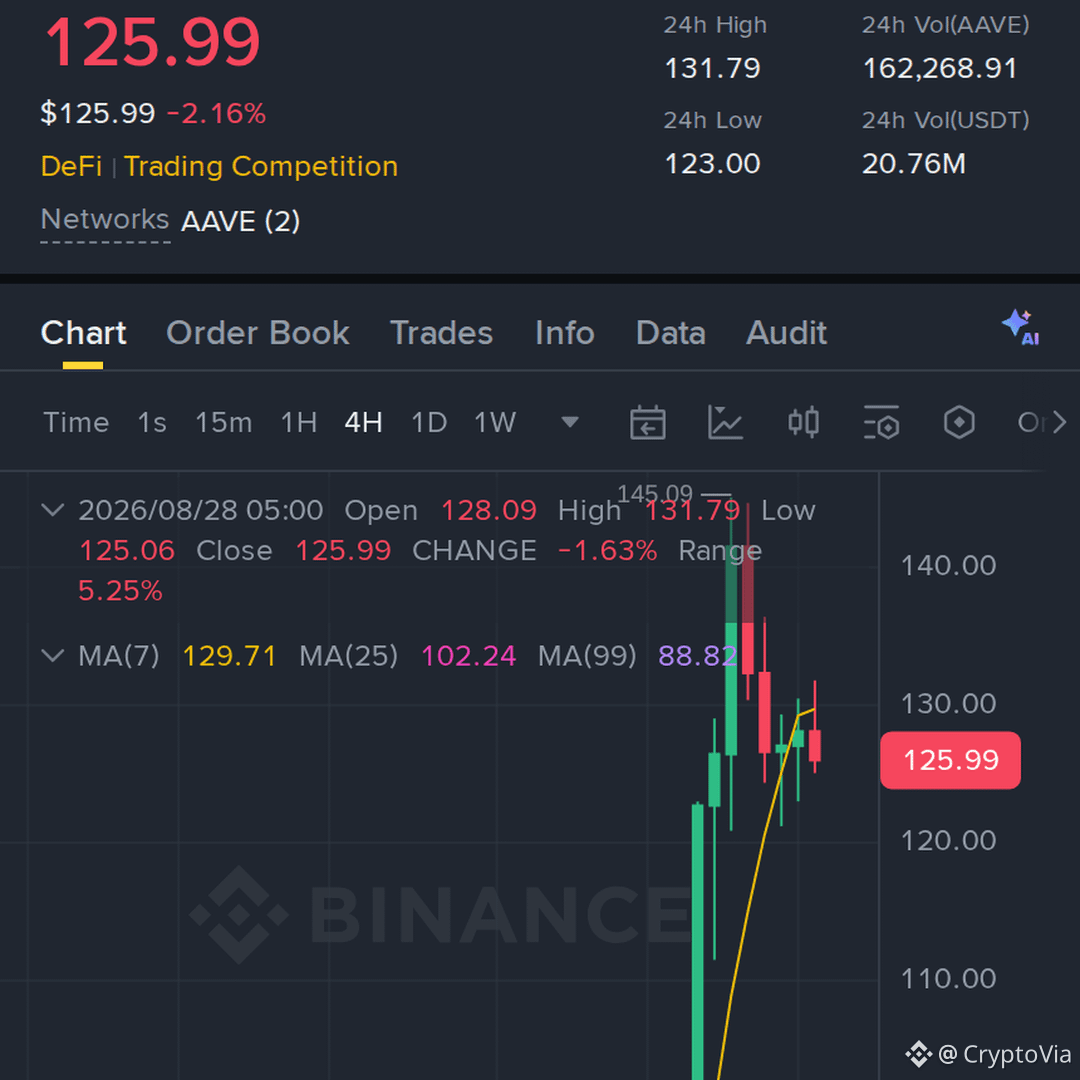Image resolution: width=1080 pixels, height=1080 pixels.
Task: Open the Audit tab
Action: pyautogui.click(x=787, y=333)
